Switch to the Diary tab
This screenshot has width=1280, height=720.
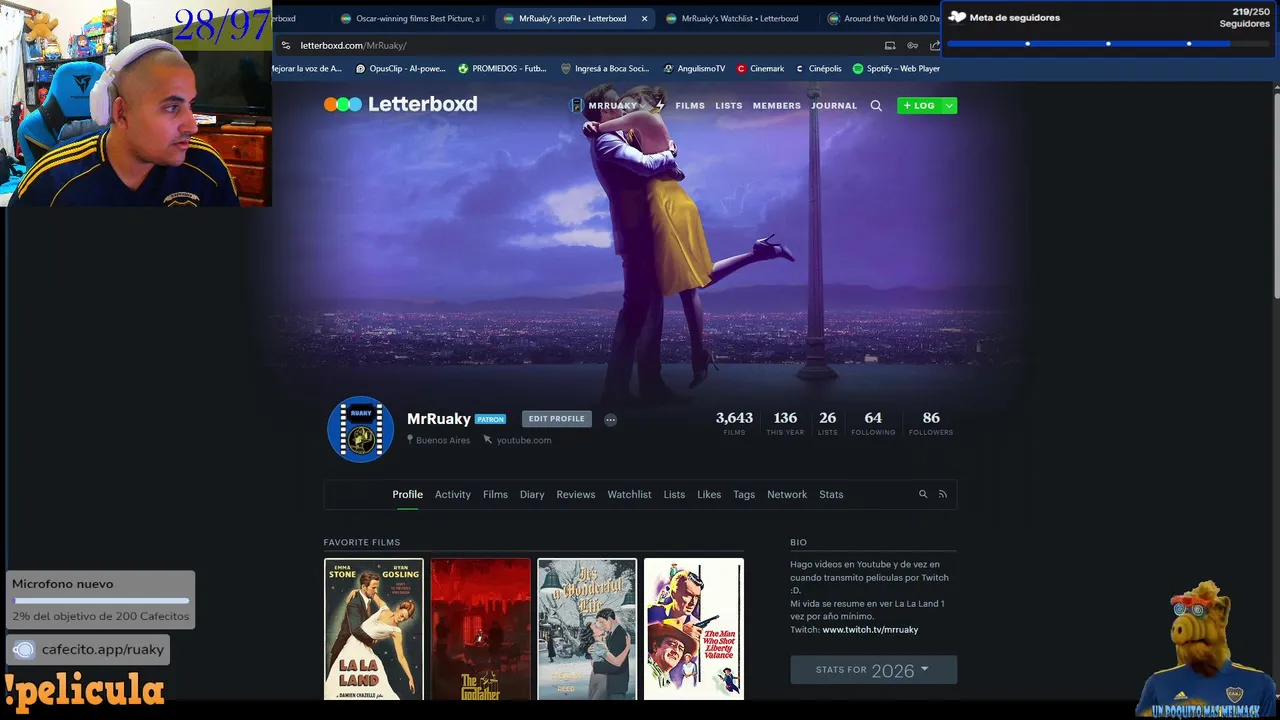pos(532,494)
